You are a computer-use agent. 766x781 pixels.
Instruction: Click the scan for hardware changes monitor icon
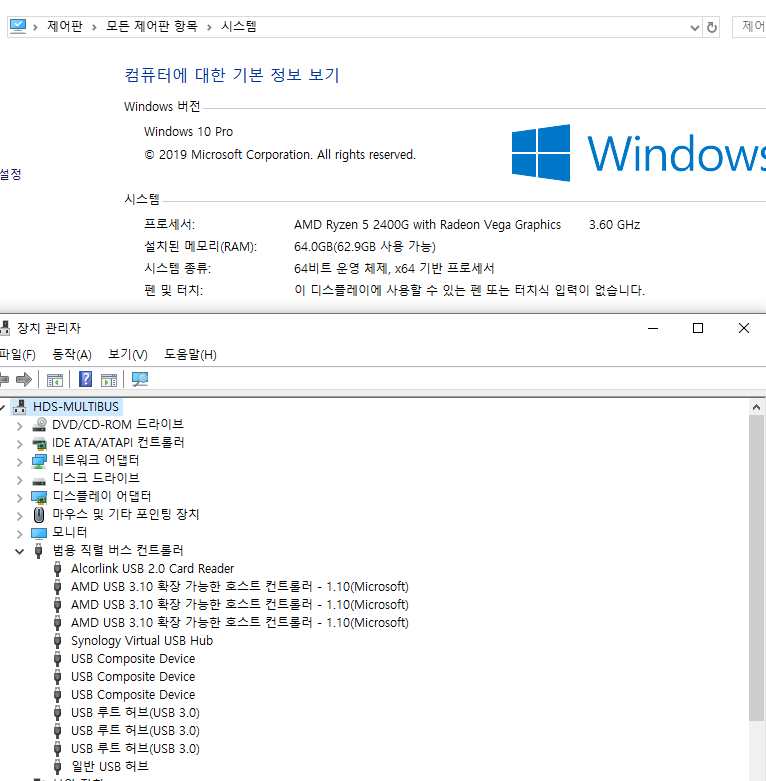pyautogui.click(x=140, y=380)
